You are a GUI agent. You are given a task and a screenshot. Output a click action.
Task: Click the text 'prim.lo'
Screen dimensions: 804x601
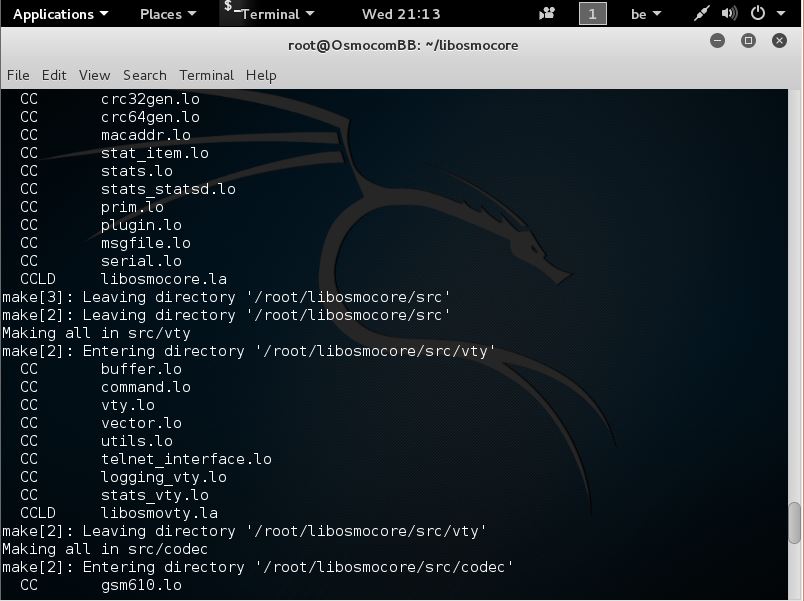click(x=132, y=207)
